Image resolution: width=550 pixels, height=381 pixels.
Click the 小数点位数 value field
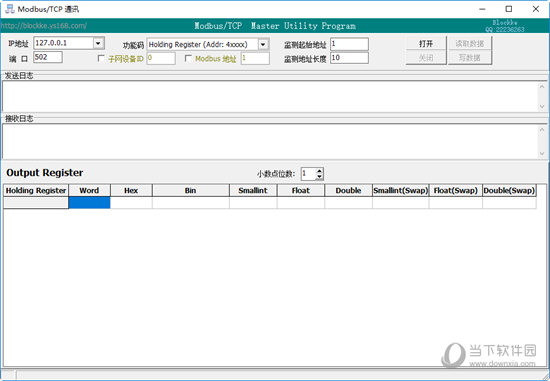pos(309,174)
